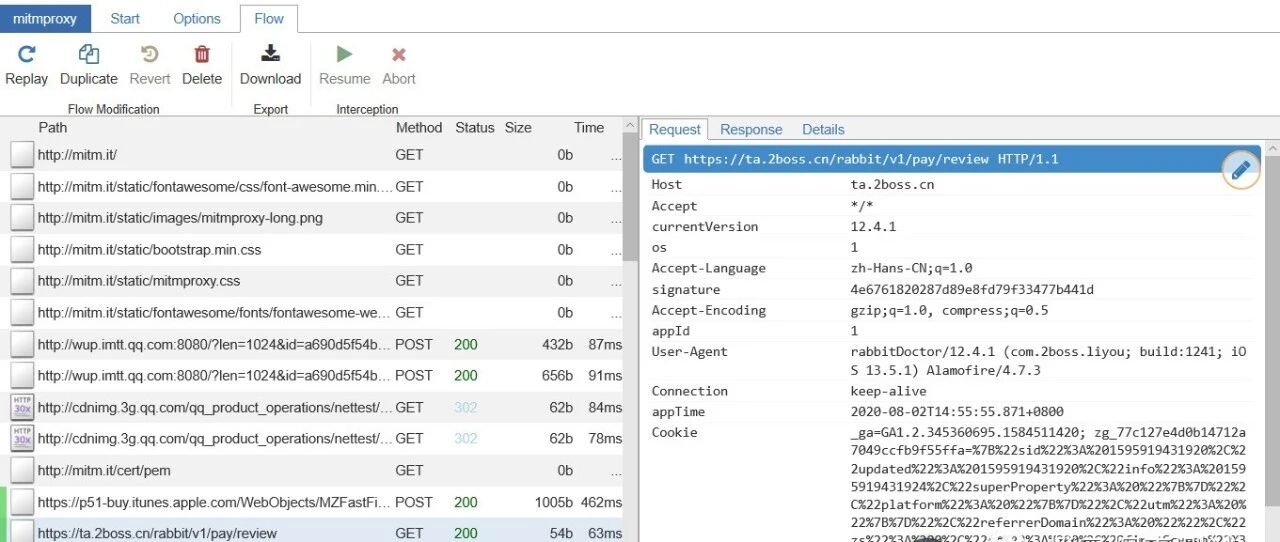Click icon of ta.2boss.cn pay/review row
Screen dimensions: 1280x542
coord(22,531)
